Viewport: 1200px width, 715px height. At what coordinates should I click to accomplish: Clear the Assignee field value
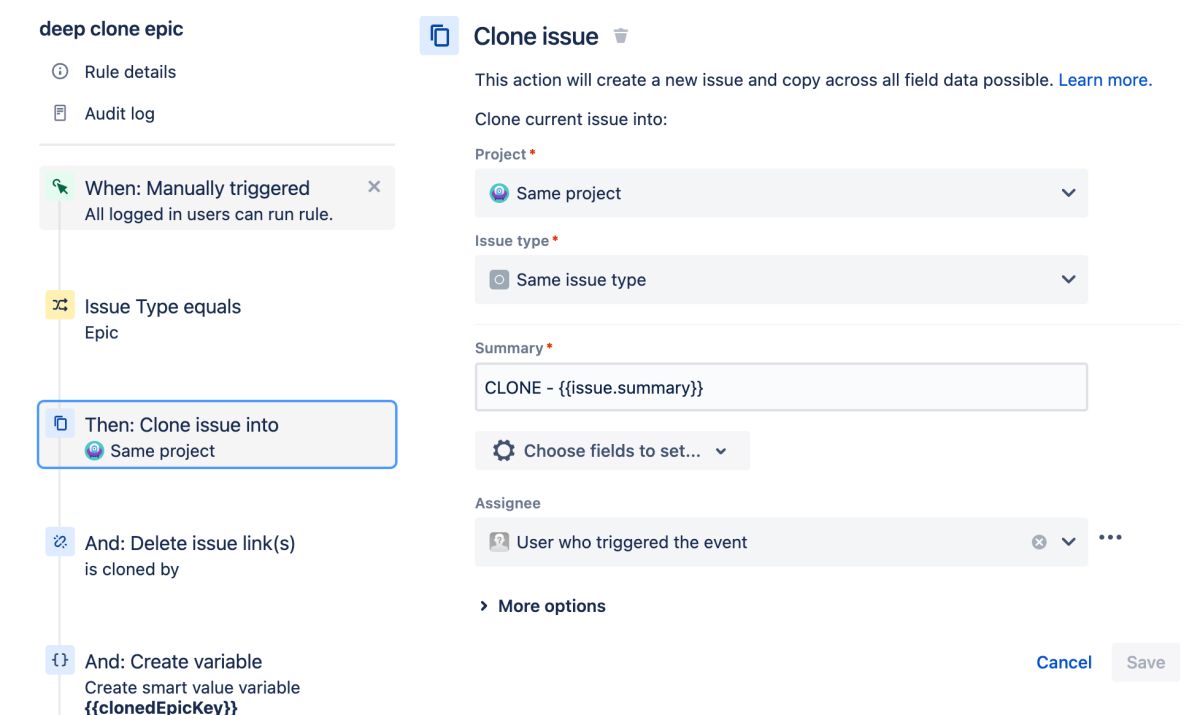coord(1039,542)
